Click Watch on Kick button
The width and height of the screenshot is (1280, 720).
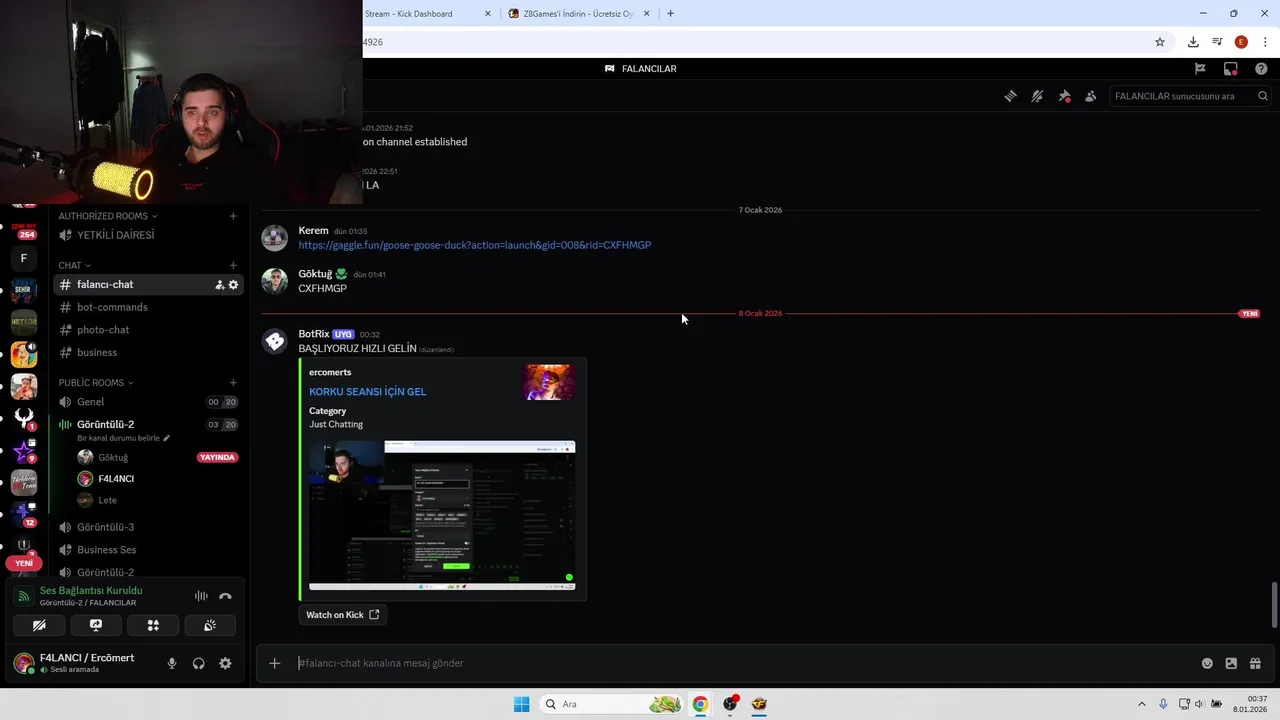point(342,615)
